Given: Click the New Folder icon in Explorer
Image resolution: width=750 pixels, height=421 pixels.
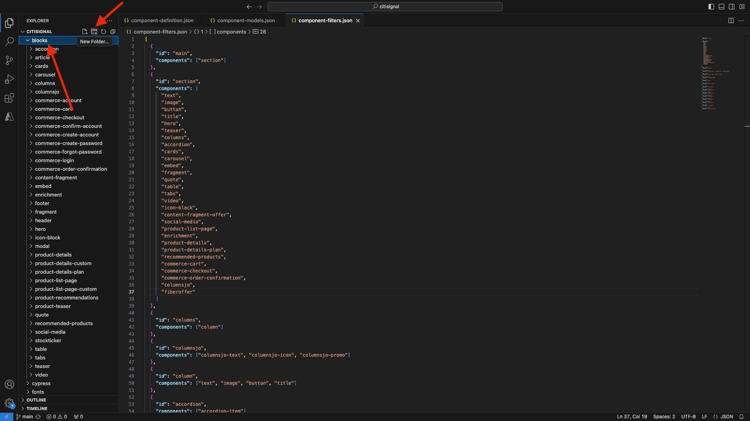Looking at the screenshot, I should click(94, 32).
